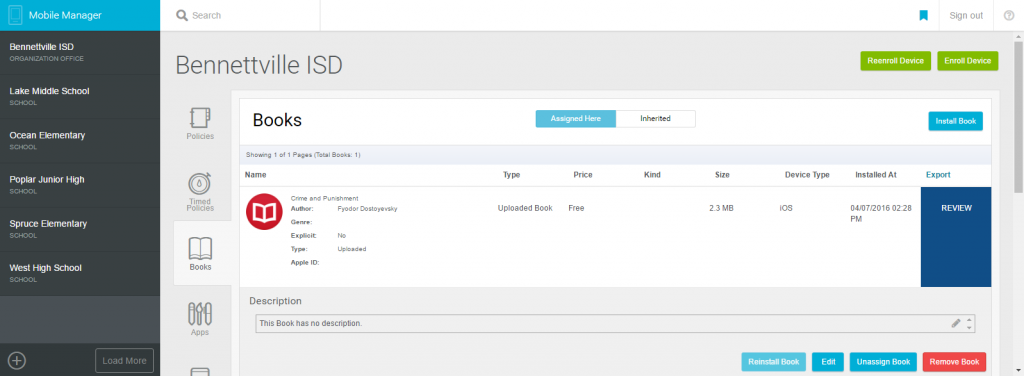Click the Edit book button

828,362
